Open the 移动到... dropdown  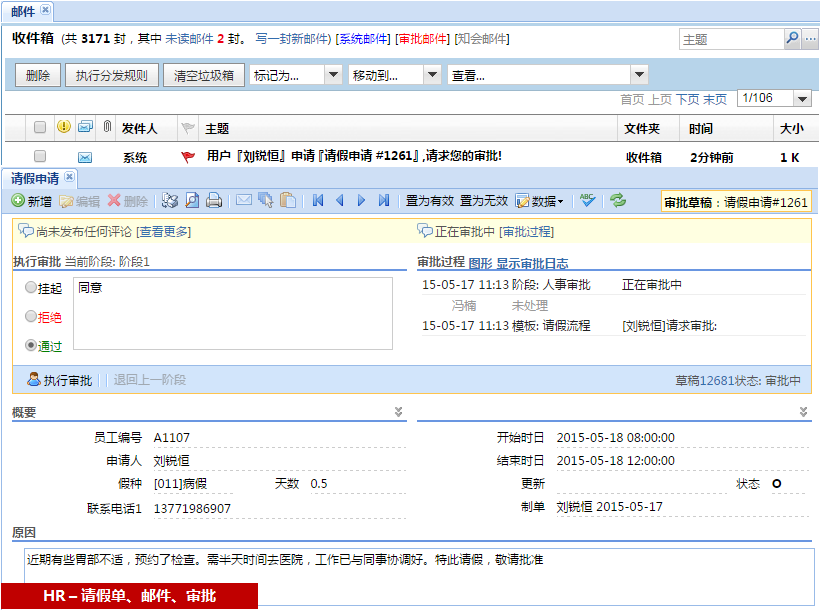tap(394, 75)
